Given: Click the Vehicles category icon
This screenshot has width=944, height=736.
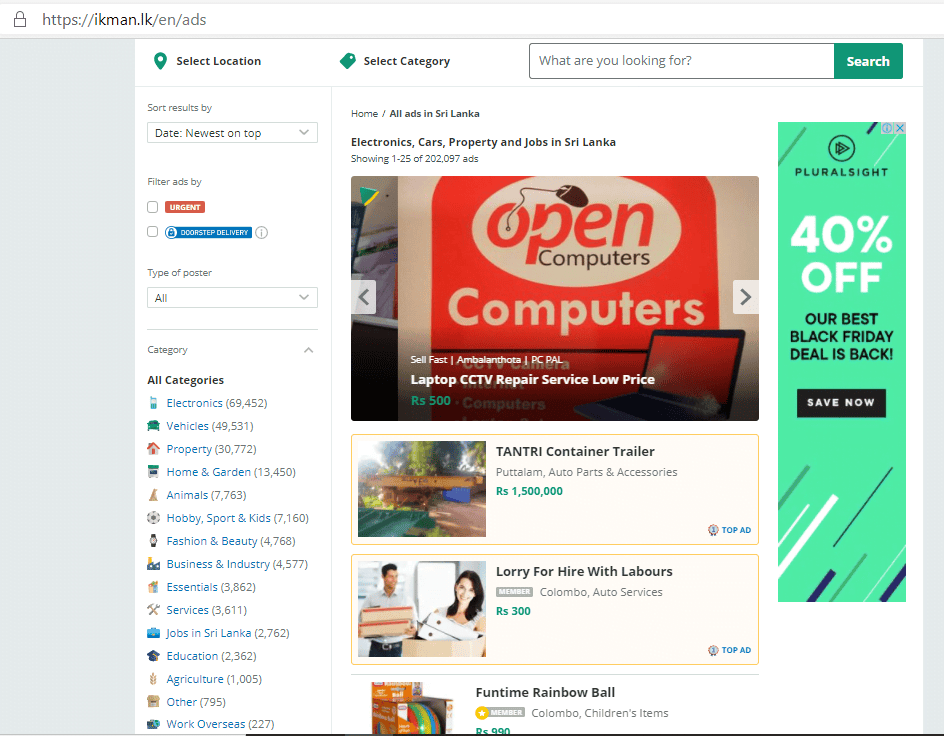Looking at the screenshot, I should click(x=154, y=425).
